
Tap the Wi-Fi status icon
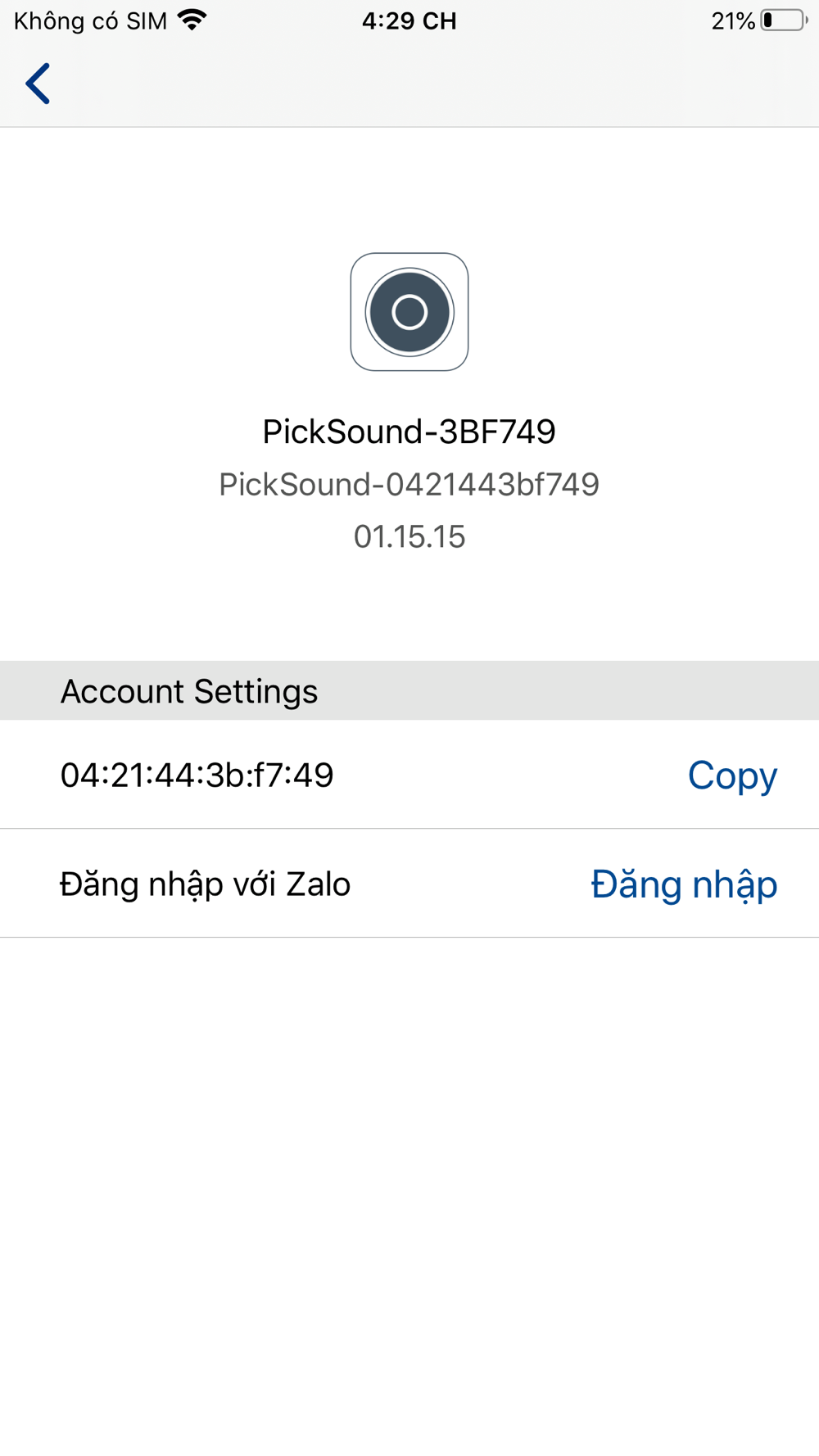[192, 20]
